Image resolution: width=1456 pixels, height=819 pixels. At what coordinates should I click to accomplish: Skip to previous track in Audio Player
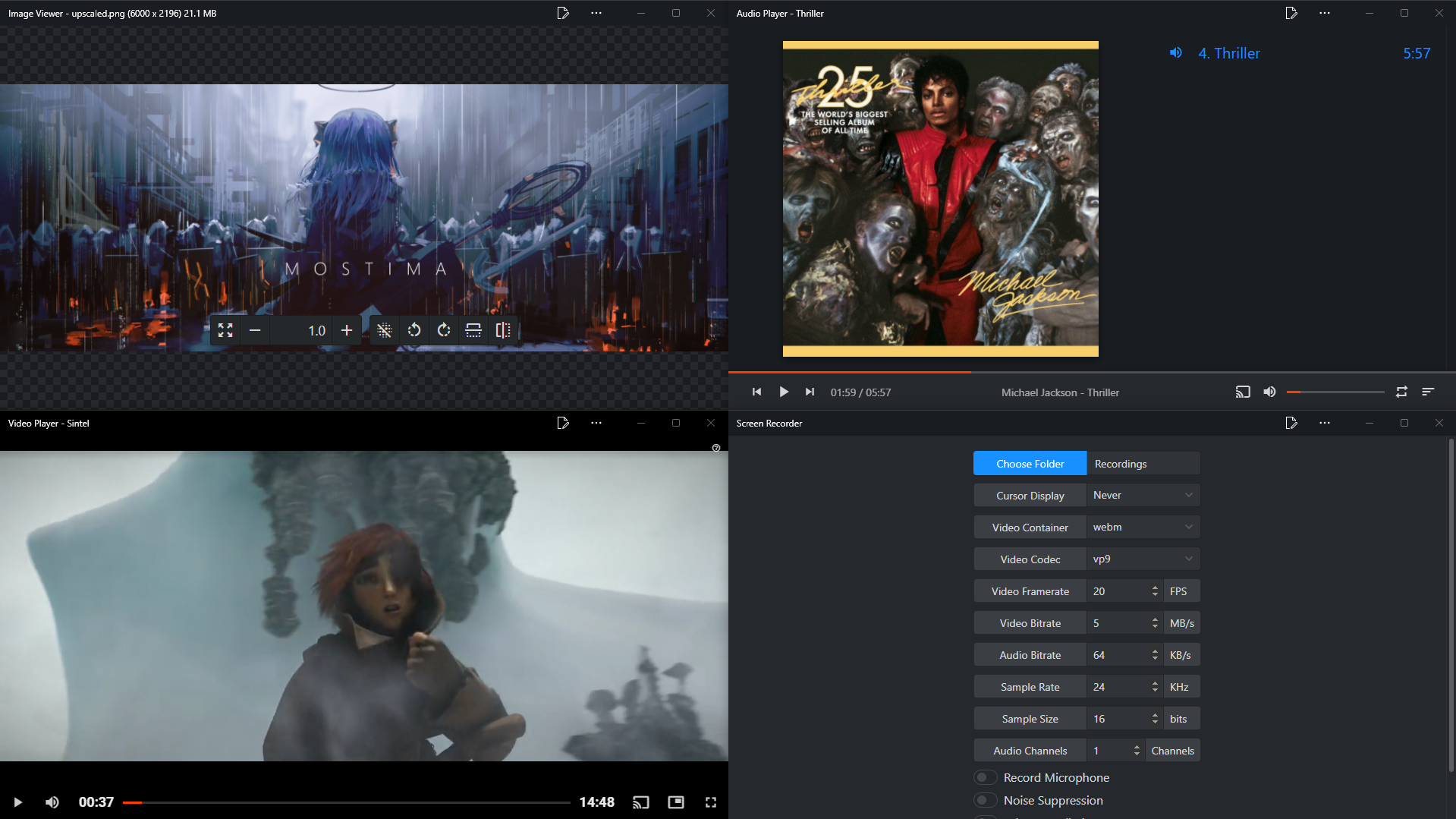coord(756,392)
